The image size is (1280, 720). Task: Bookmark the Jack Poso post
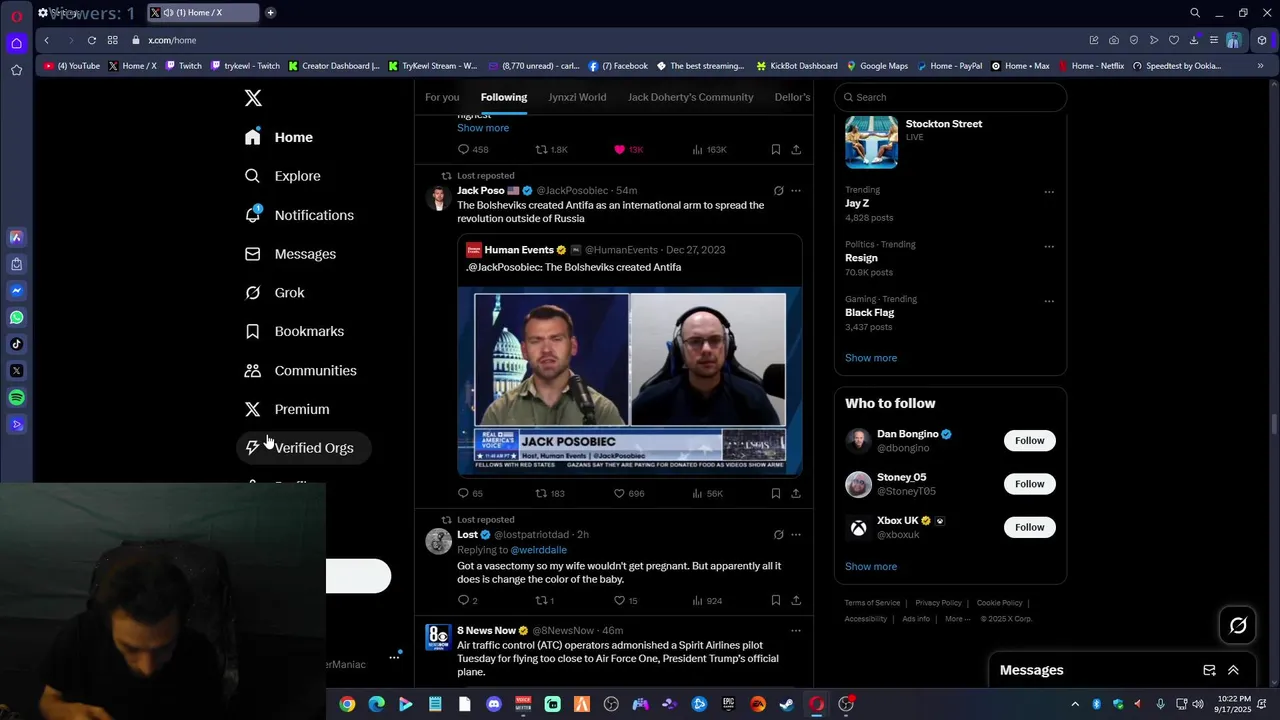tap(776, 493)
